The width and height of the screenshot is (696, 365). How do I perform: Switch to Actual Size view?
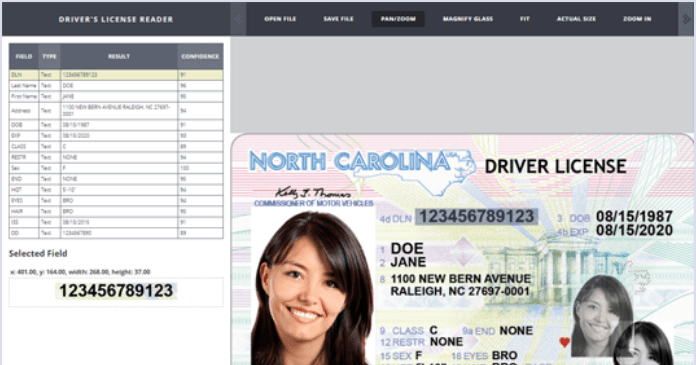point(576,19)
